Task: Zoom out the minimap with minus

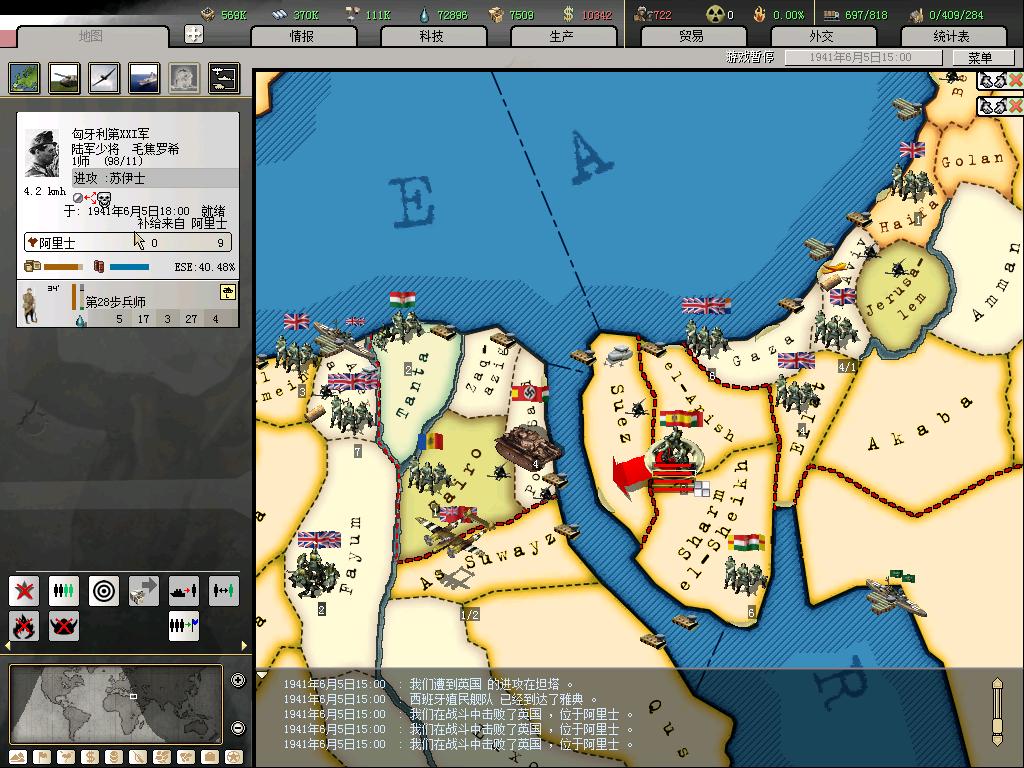Action: coord(238,727)
